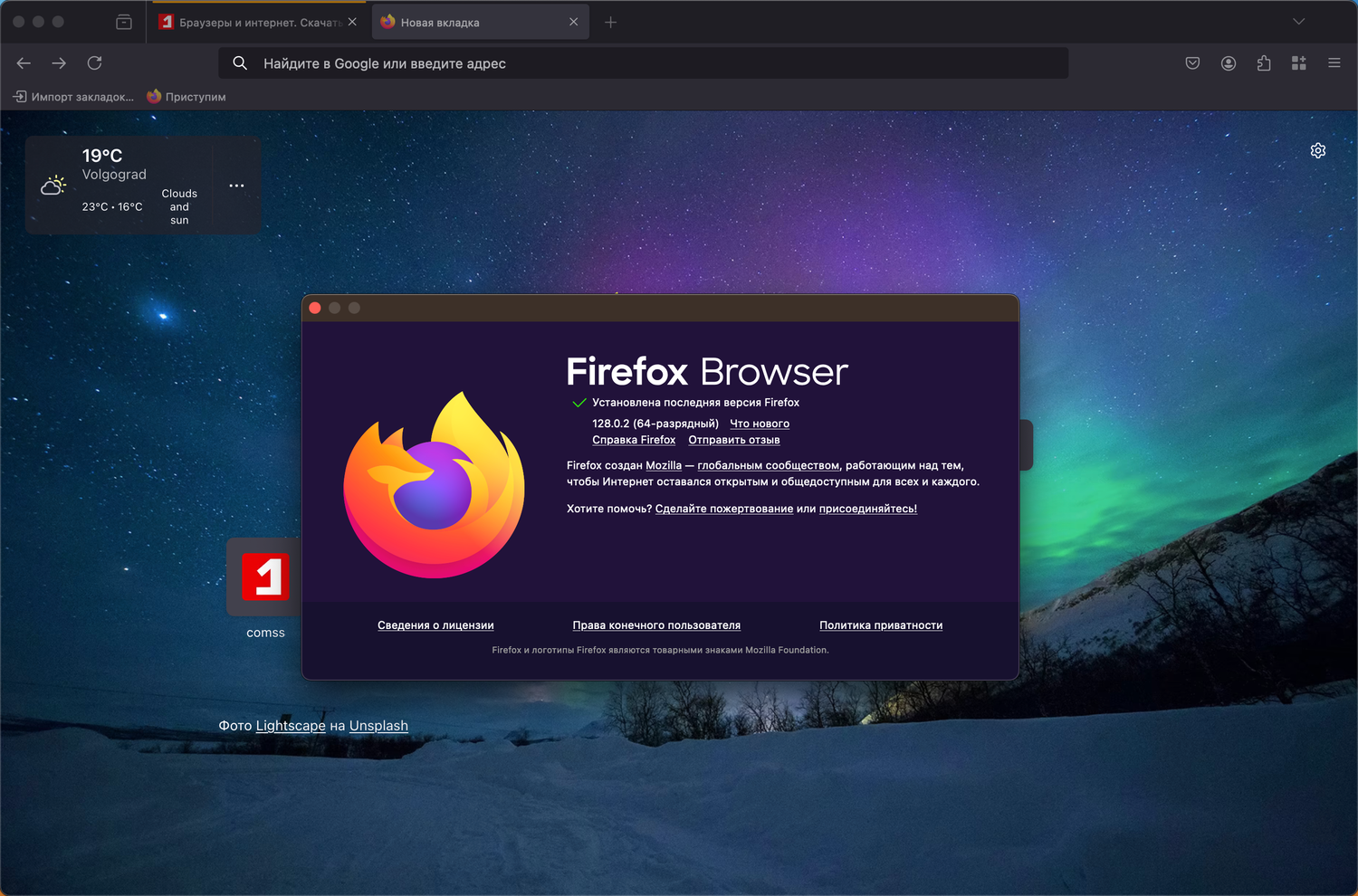Open the account profile icon
Screen dimensions: 1358x896
(x=1229, y=63)
